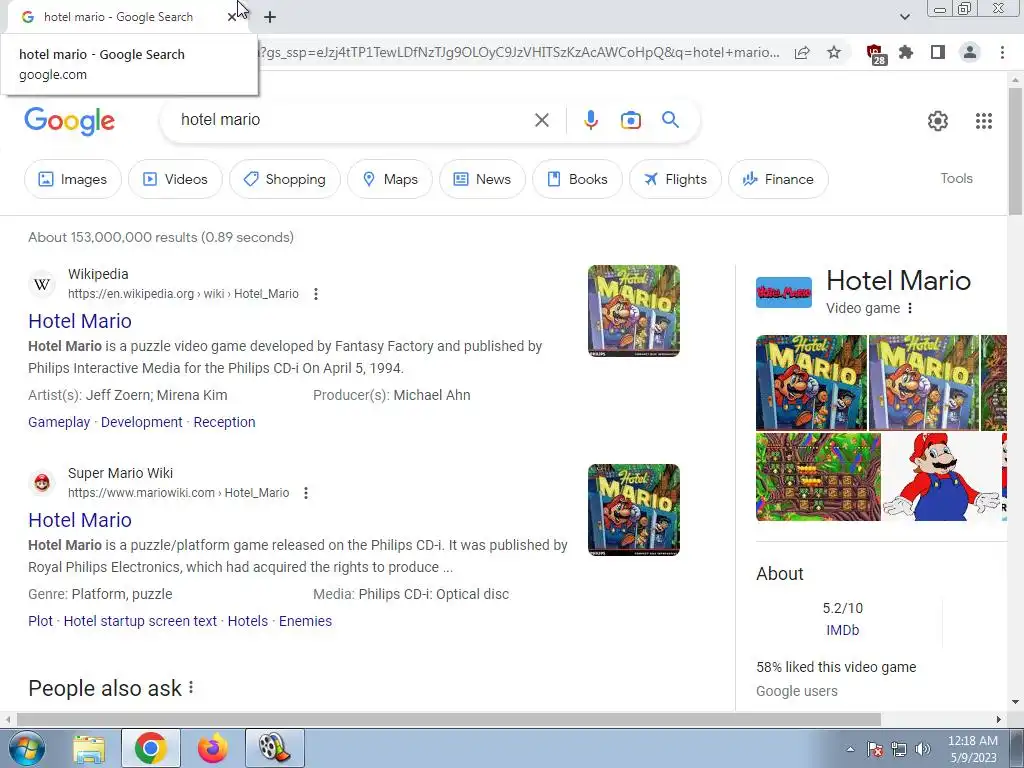Jump to Wikipedia Reception section link
Image resolution: width=1024 pixels, height=768 pixels.
(224, 422)
